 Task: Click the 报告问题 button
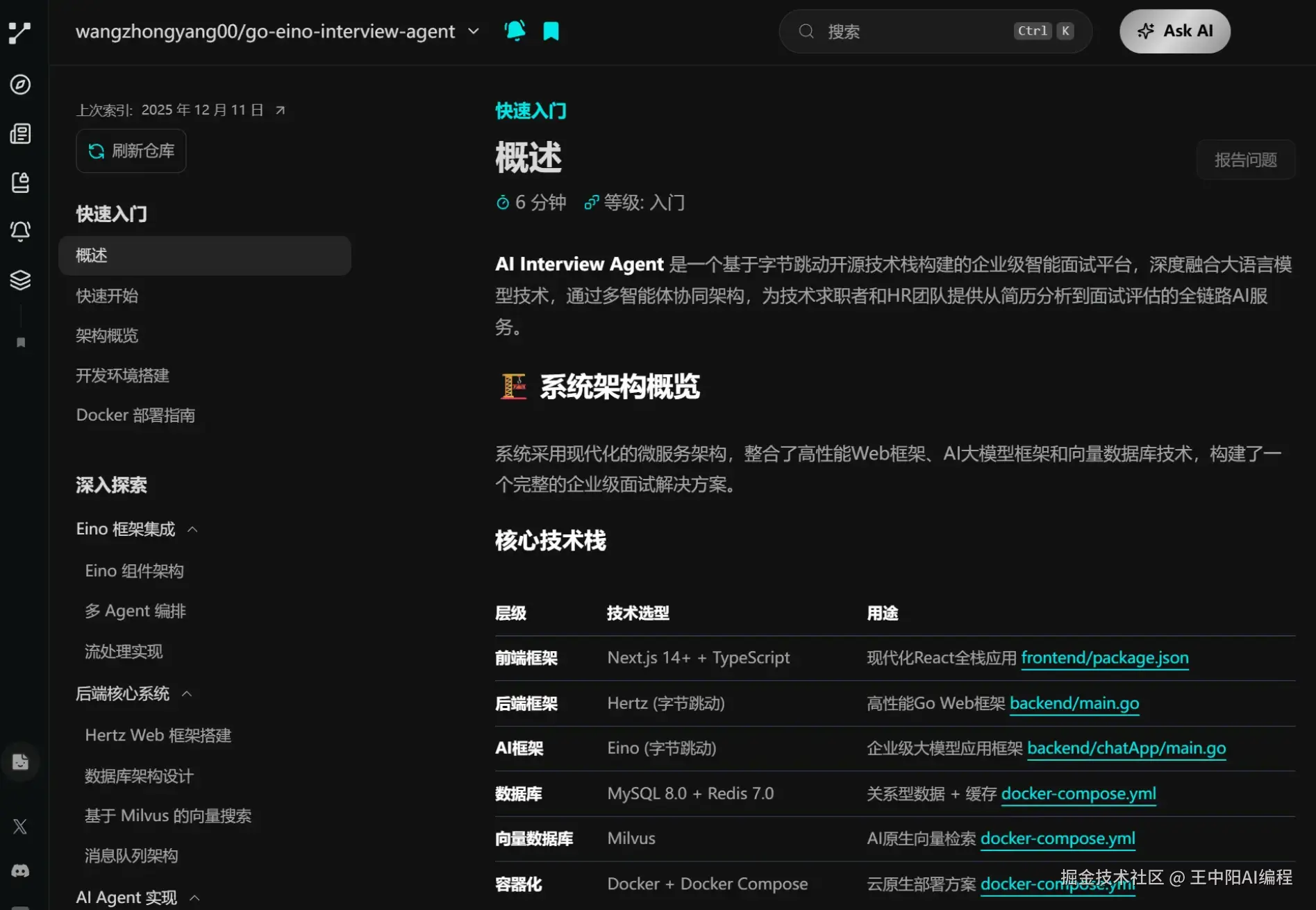1245,160
